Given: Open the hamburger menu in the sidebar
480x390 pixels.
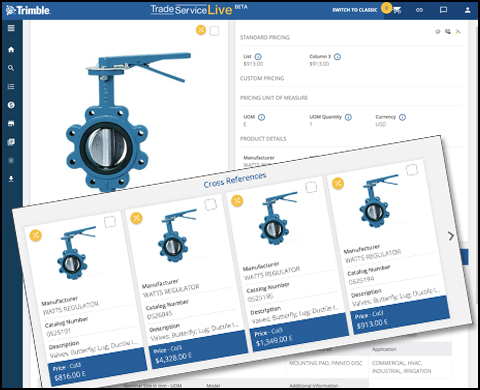Looking at the screenshot, I should [x=11, y=28].
